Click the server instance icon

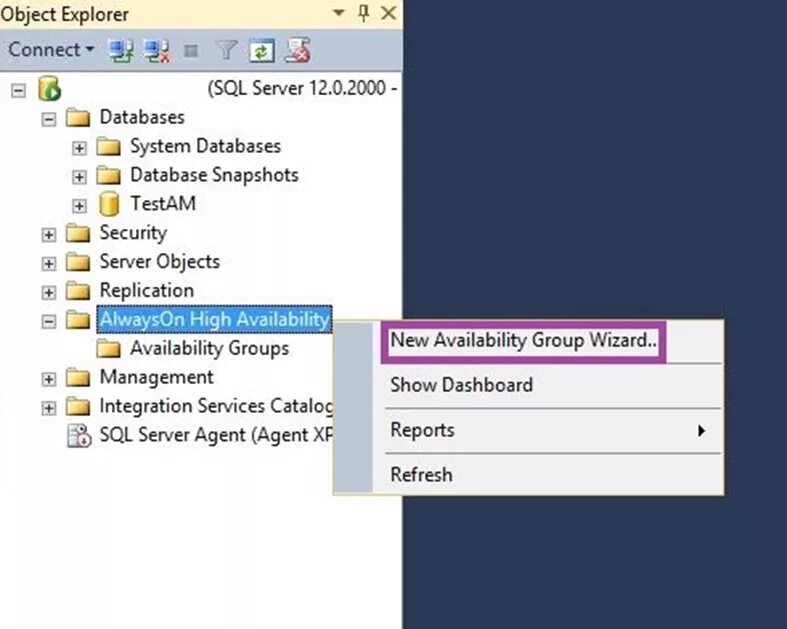[x=50, y=89]
